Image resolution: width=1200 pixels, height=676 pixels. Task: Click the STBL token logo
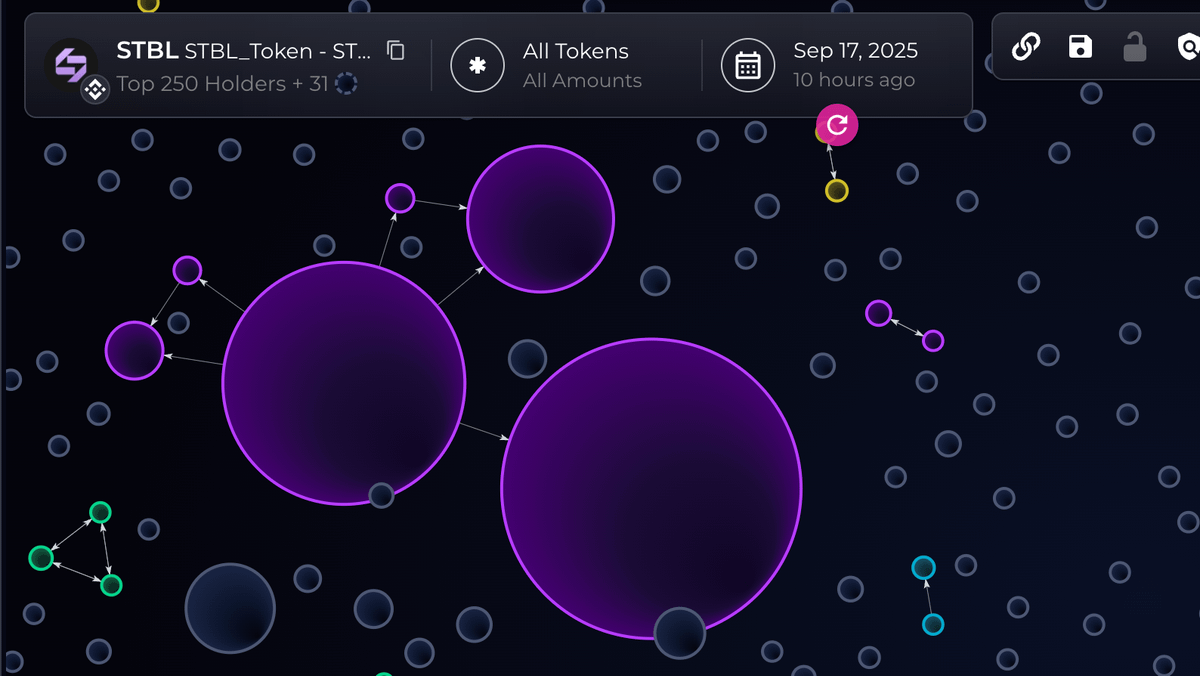pos(70,65)
